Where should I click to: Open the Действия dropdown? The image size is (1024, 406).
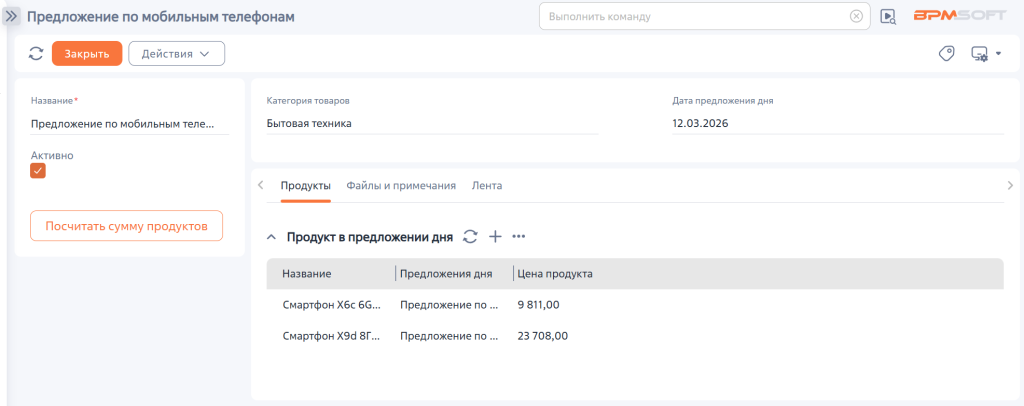coord(176,54)
